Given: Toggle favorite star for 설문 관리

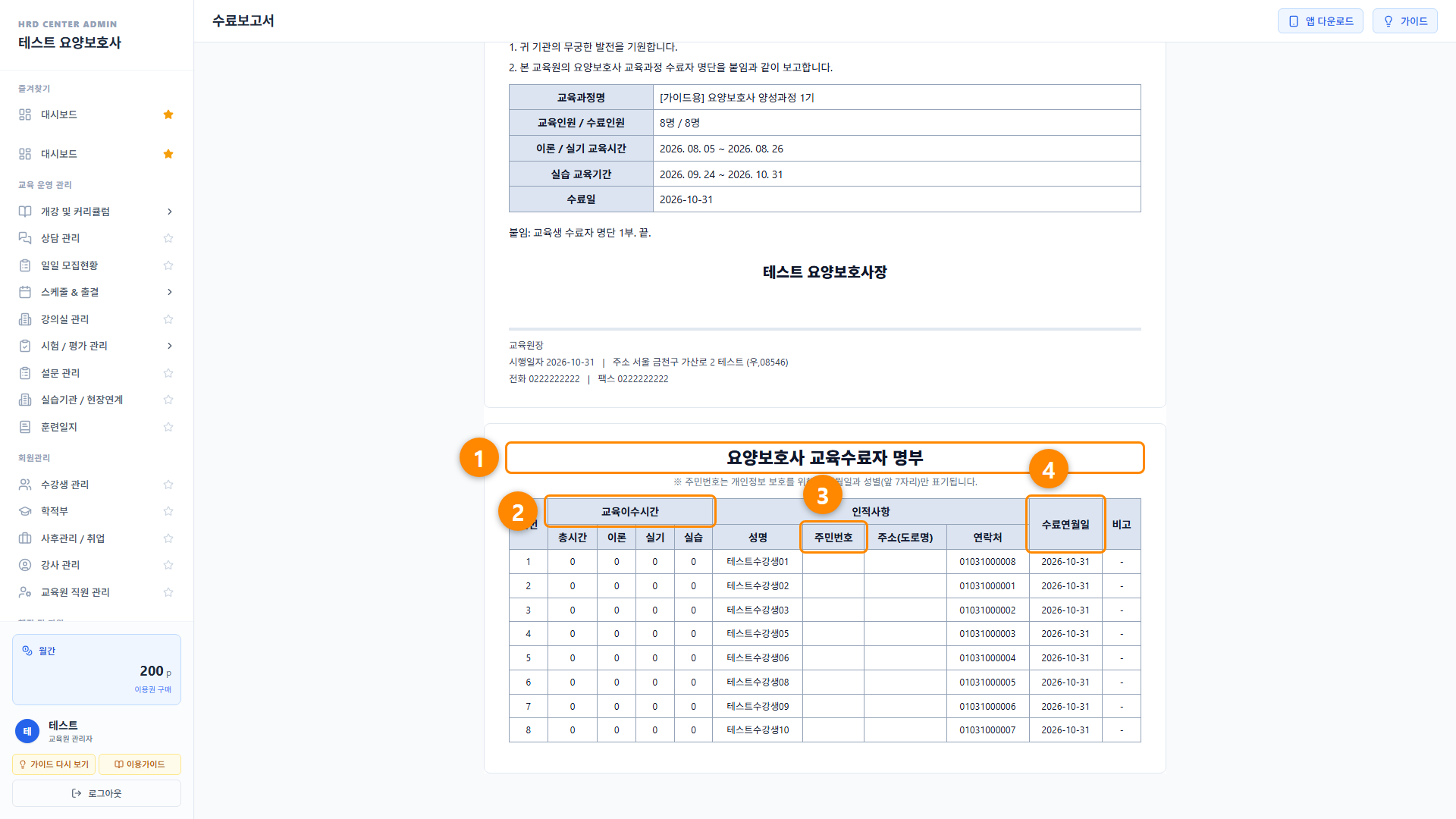Looking at the screenshot, I should pos(168,373).
